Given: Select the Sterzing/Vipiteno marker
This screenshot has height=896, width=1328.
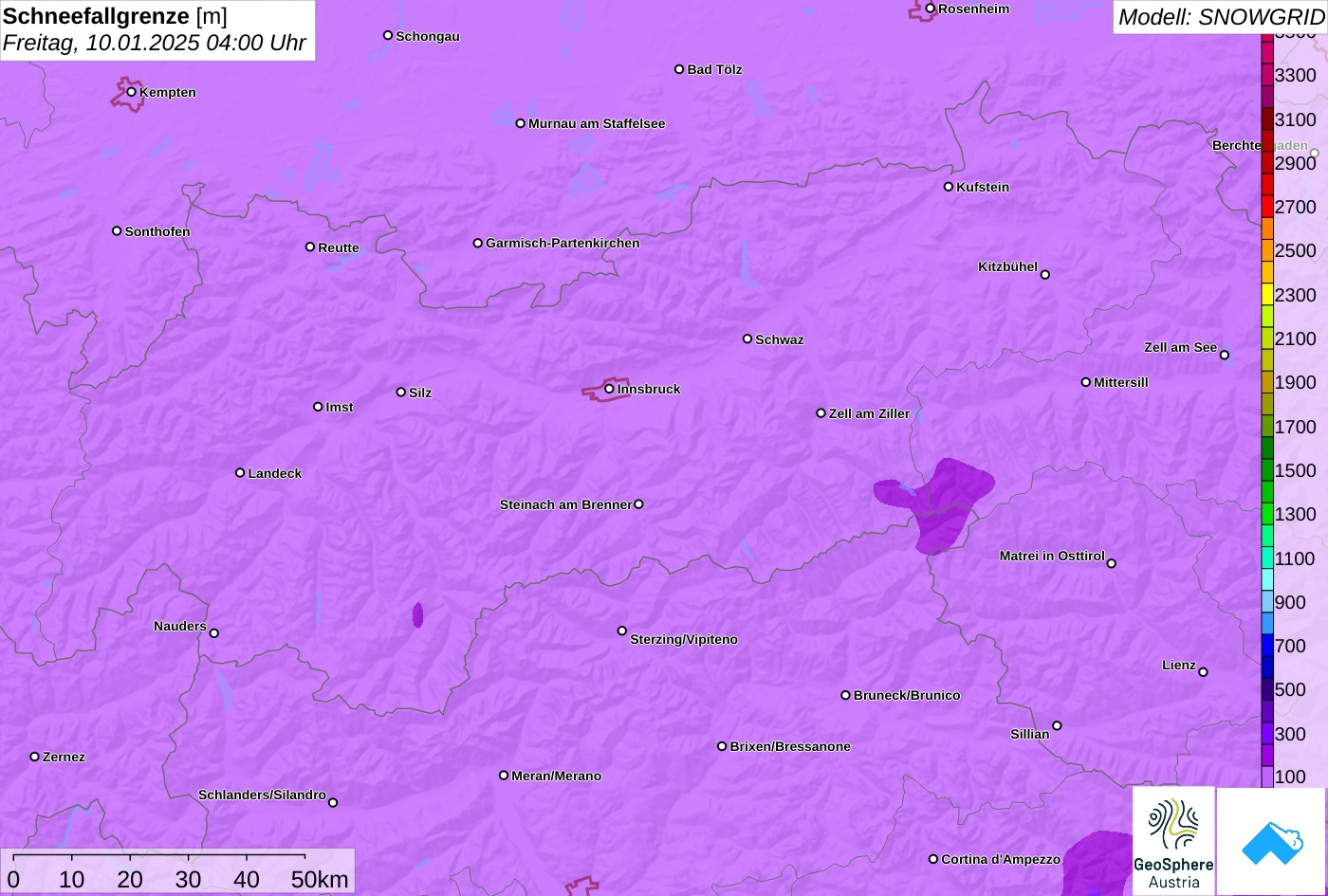Looking at the screenshot, I should point(622,631).
